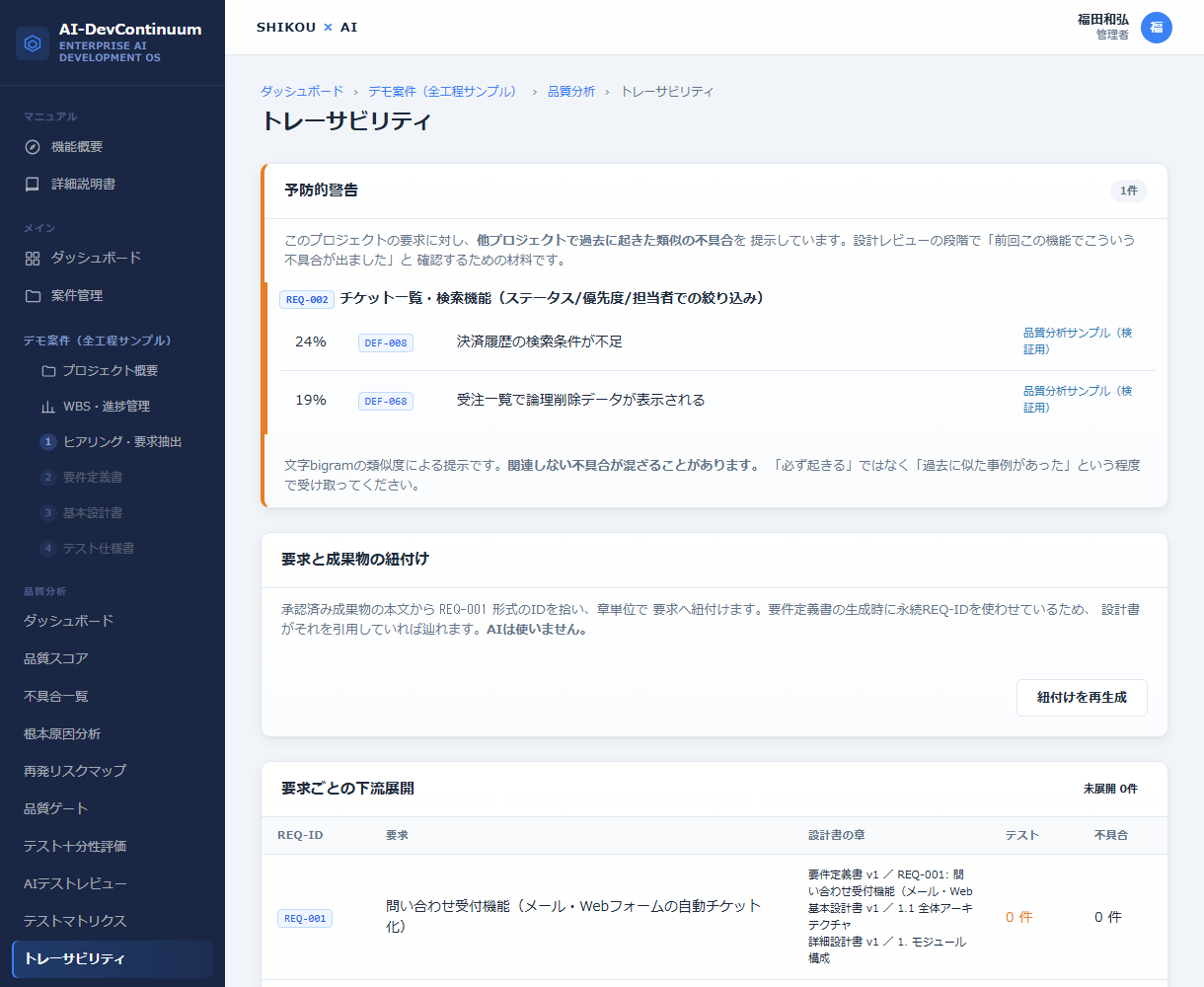Click the step 2 circle badge for 要件定義書

click(47, 478)
